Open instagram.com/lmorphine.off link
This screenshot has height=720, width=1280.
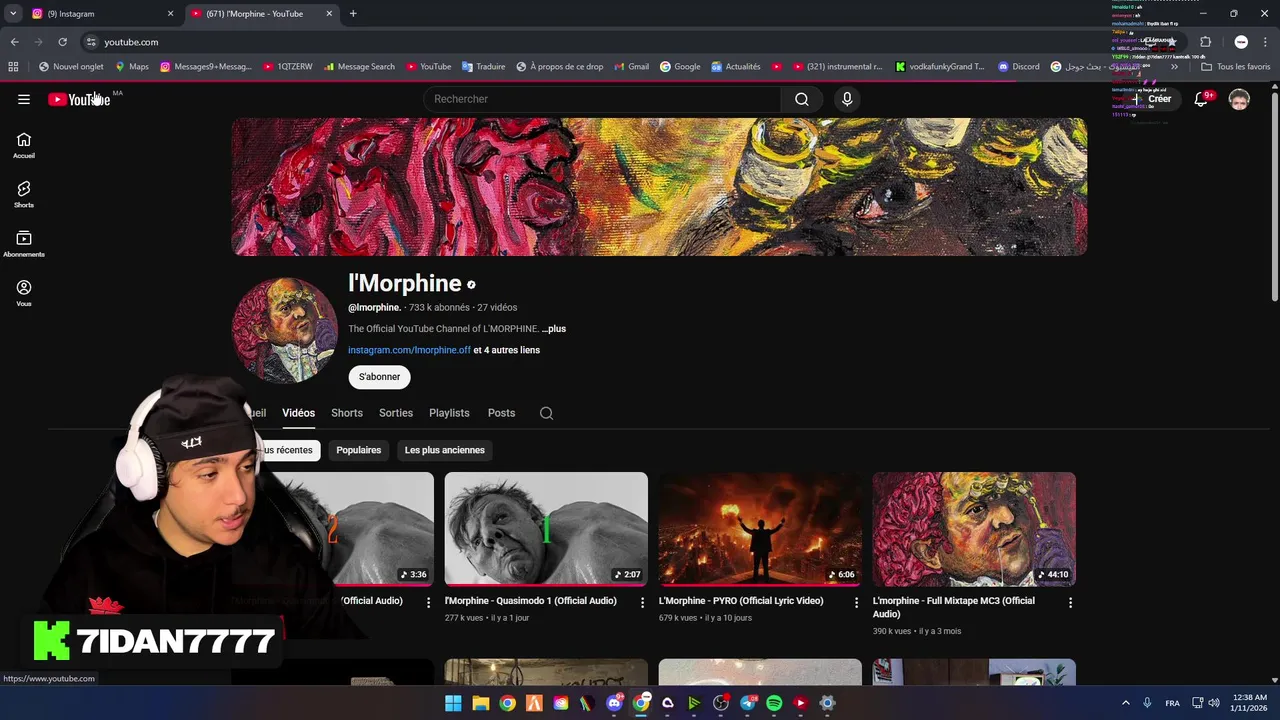[409, 350]
